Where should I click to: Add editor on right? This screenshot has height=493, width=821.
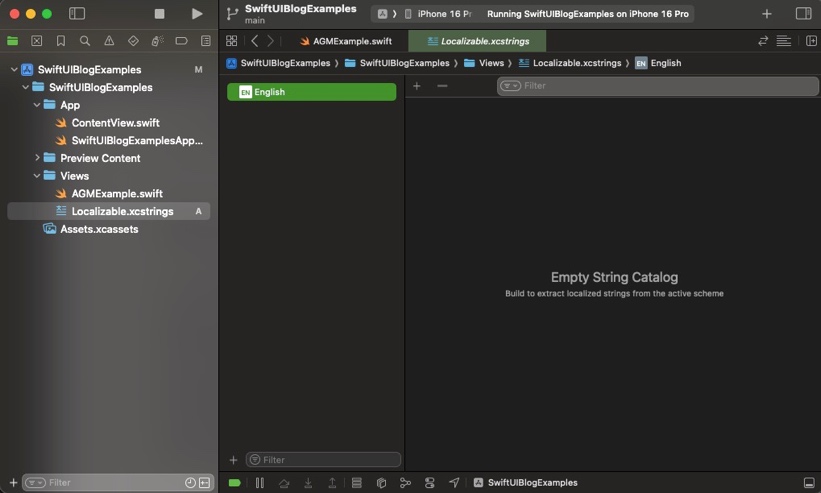[x=811, y=41]
